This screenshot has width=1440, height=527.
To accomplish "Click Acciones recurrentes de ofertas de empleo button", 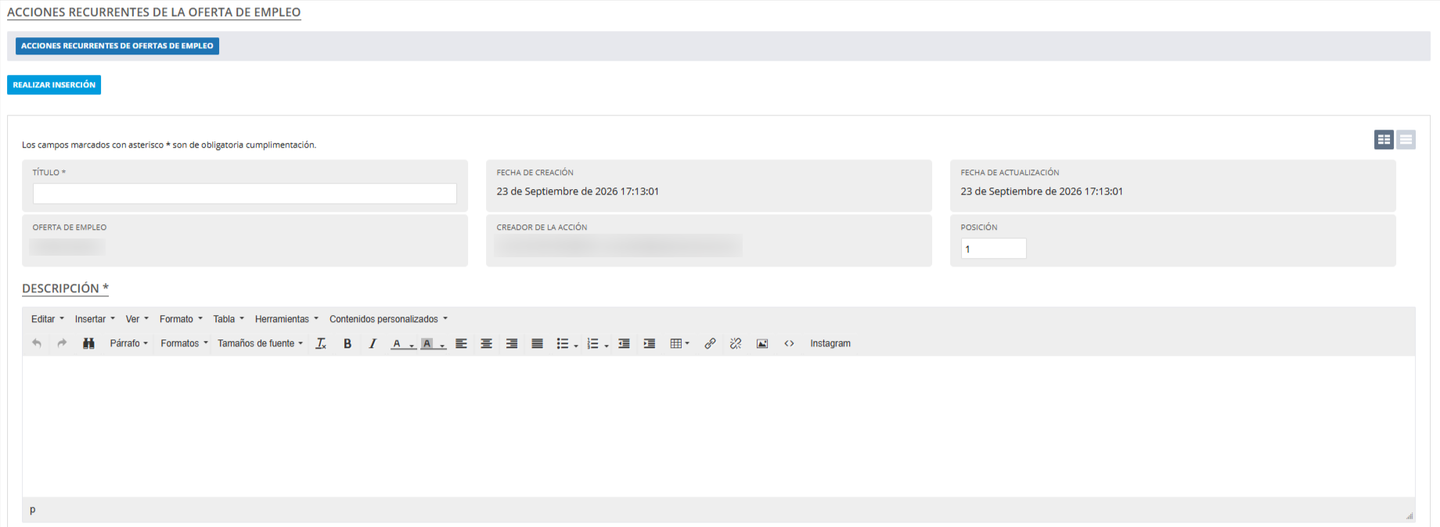I will click(117, 46).
